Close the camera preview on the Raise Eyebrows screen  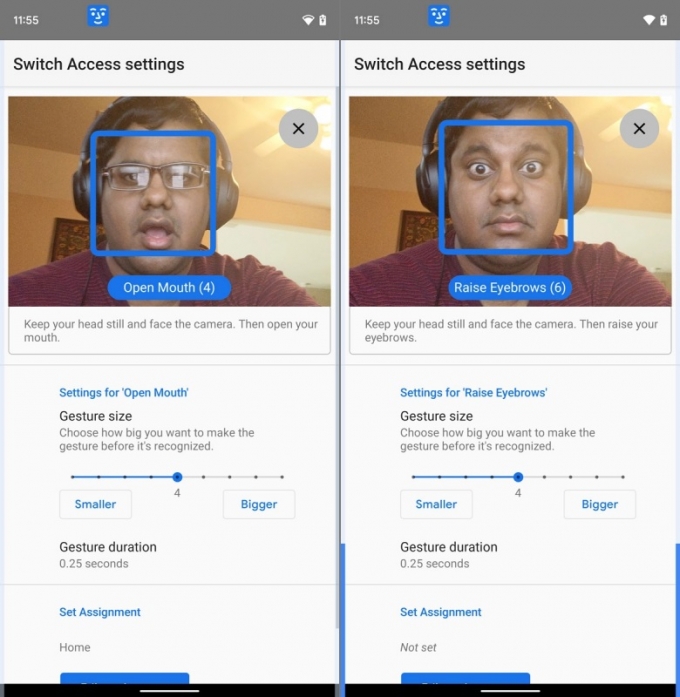point(639,129)
